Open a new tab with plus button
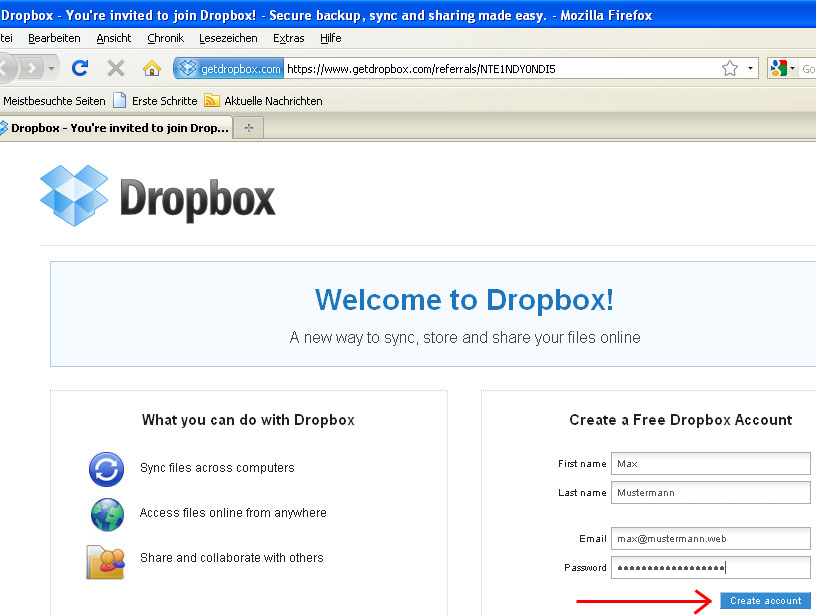The width and height of the screenshot is (816, 616). (x=249, y=128)
